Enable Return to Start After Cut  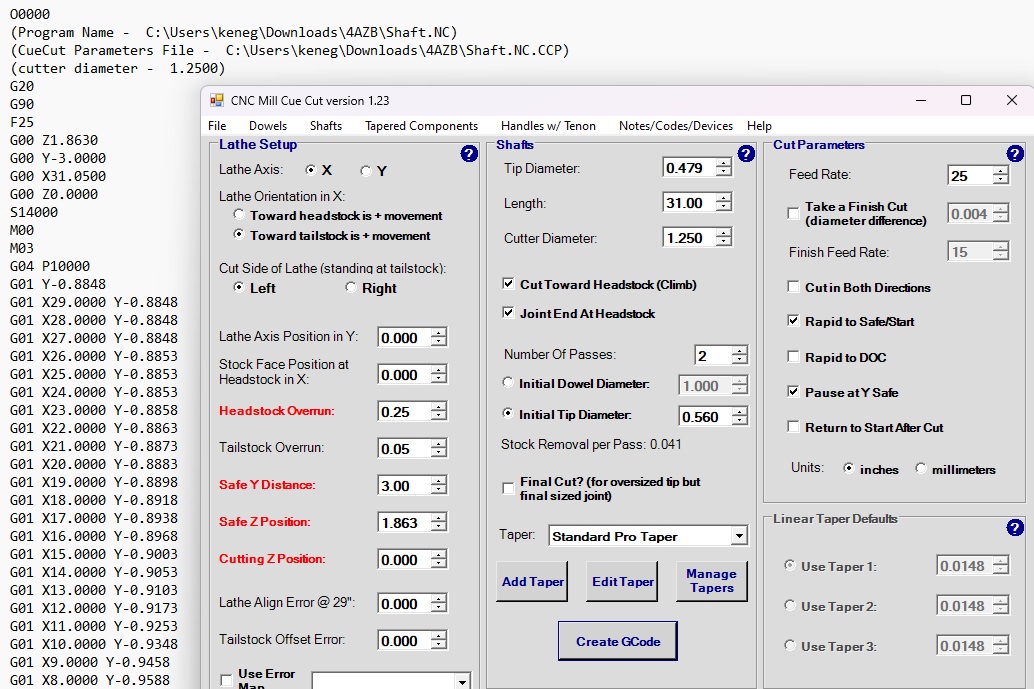click(x=793, y=427)
